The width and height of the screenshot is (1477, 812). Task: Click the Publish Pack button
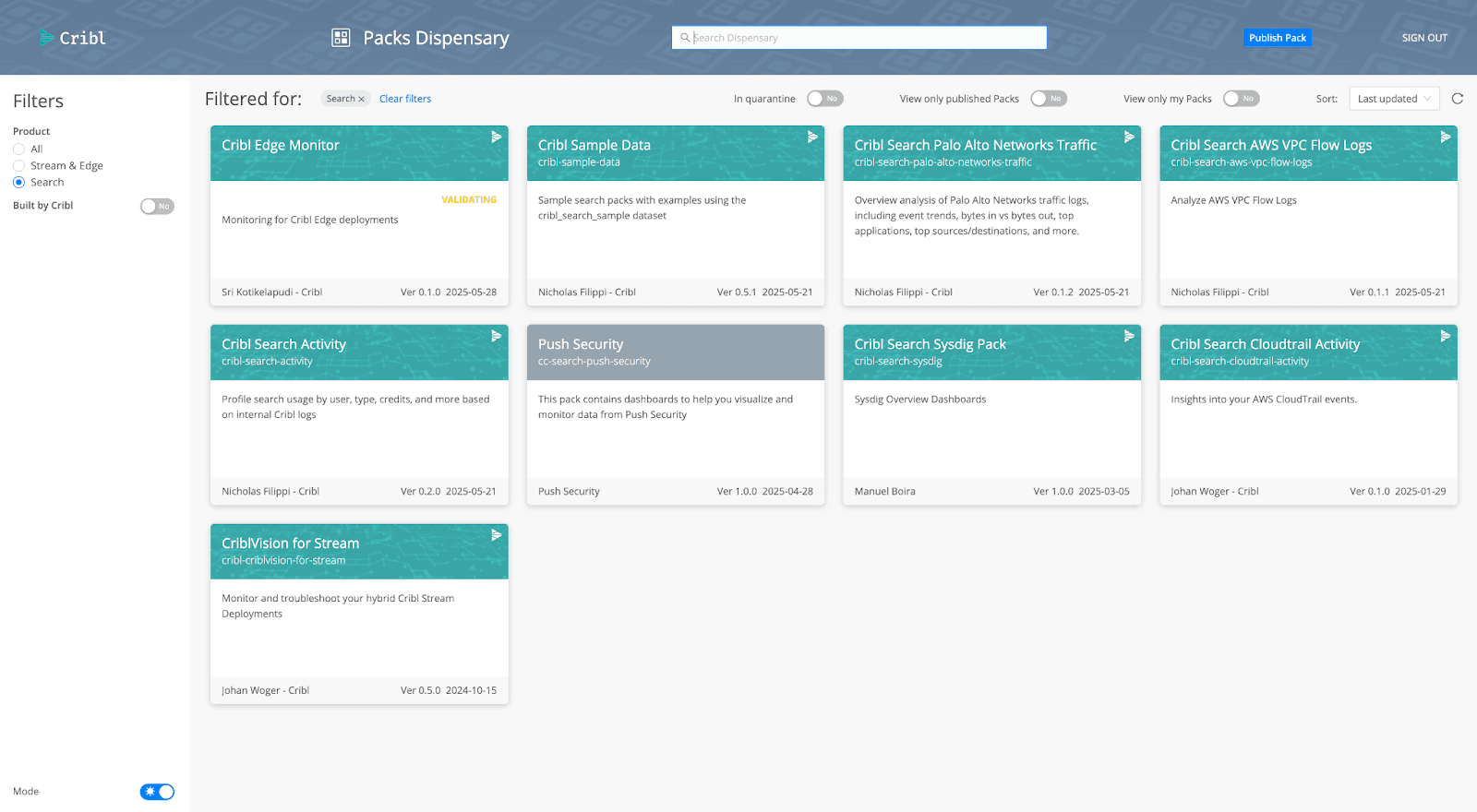[1277, 38]
